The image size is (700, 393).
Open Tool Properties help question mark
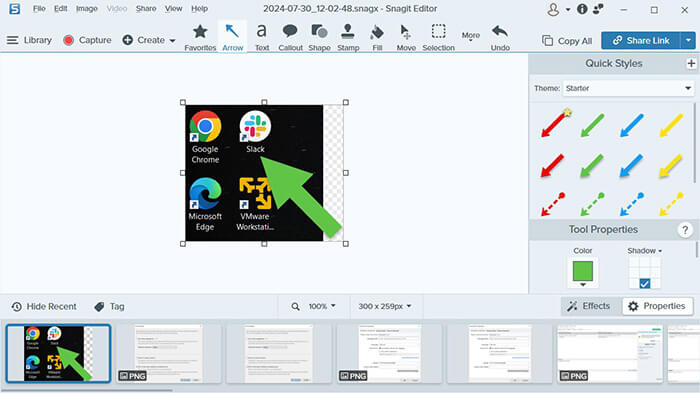(x=685, y=230)
